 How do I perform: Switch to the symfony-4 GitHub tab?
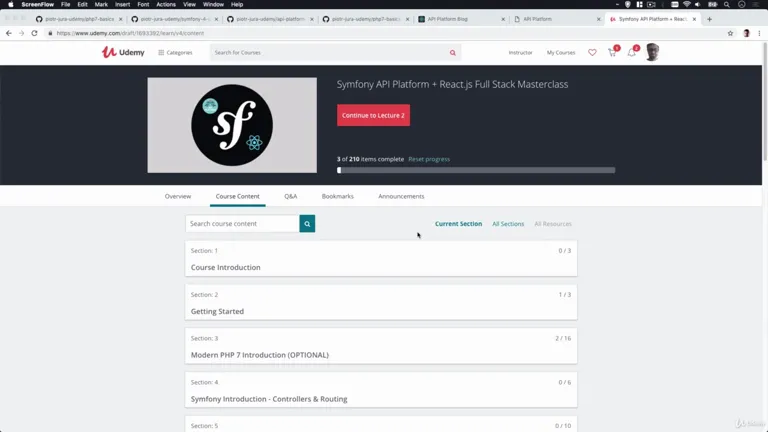174,19
